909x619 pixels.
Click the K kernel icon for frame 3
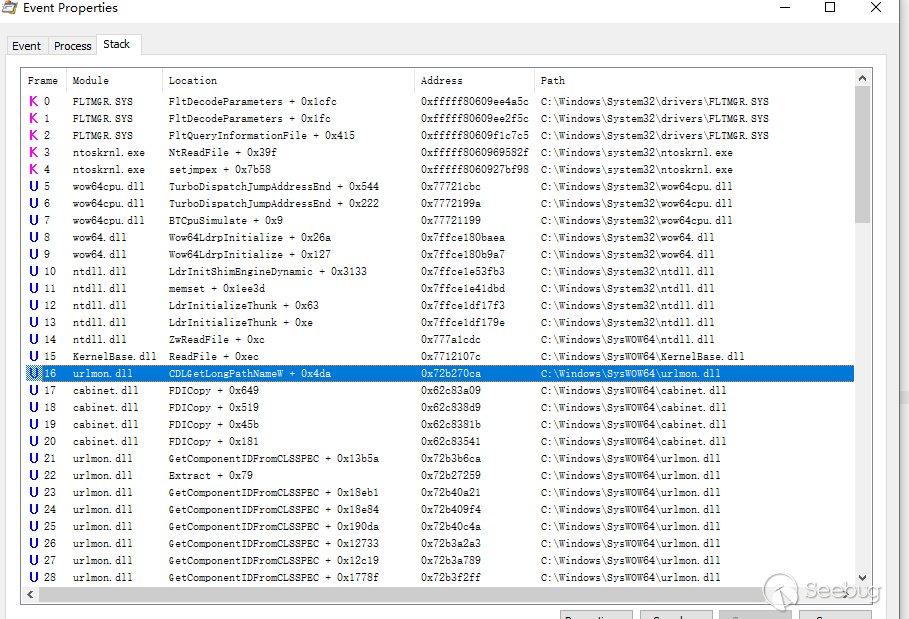(34, 152)
